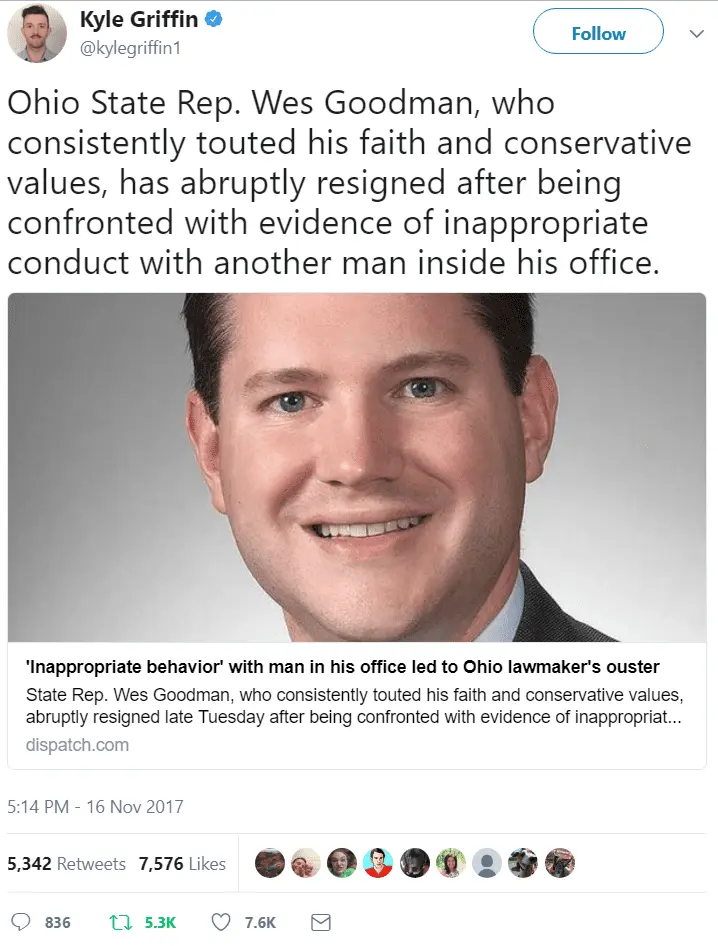Click the dispatch.com domain text
718x946 pixels.
(77, 745)
